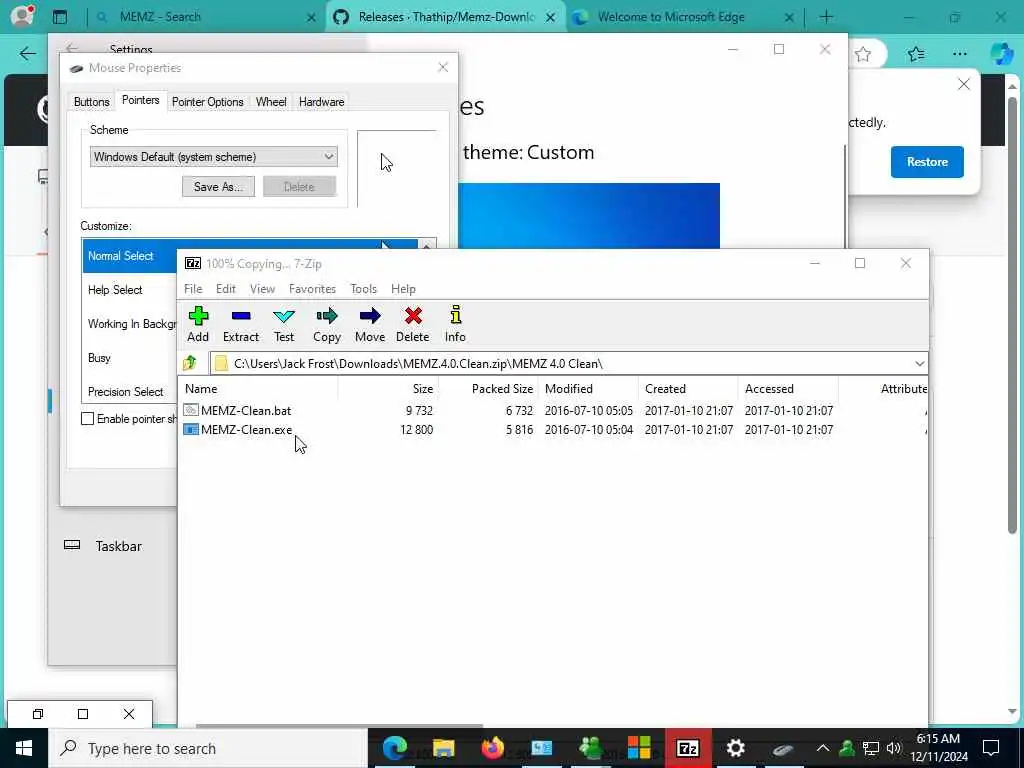Image resolution: width=1024 pixels, height=768 pixels.
Task: Select Normal Select pointer in Customize list
Action: [131, 256]
